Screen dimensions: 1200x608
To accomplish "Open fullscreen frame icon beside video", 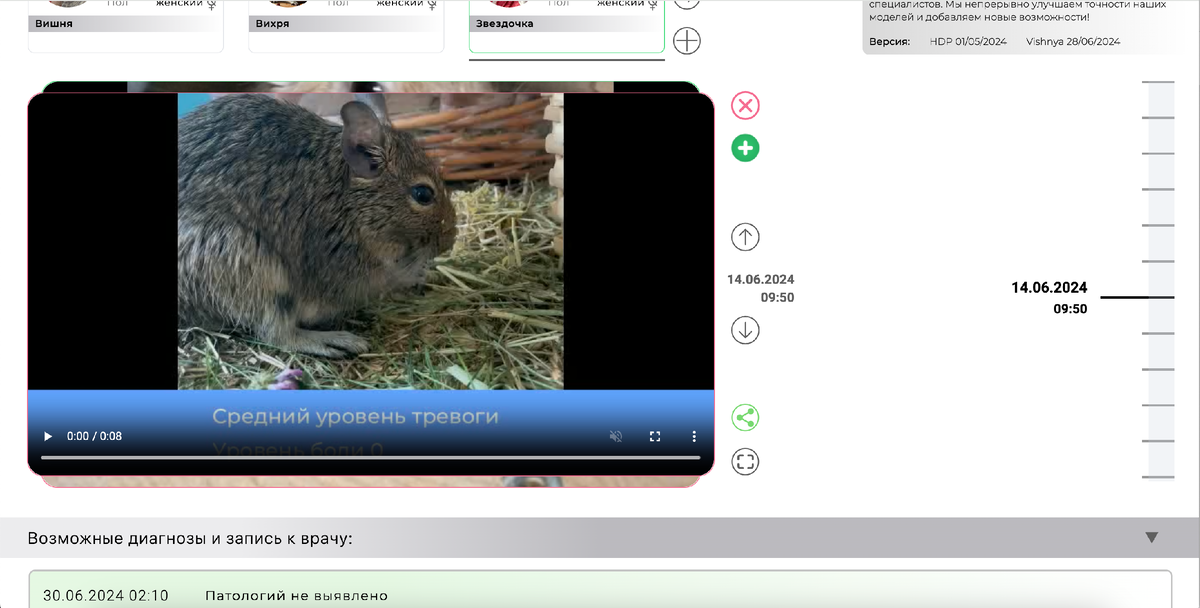I will (x=745, y=461).
